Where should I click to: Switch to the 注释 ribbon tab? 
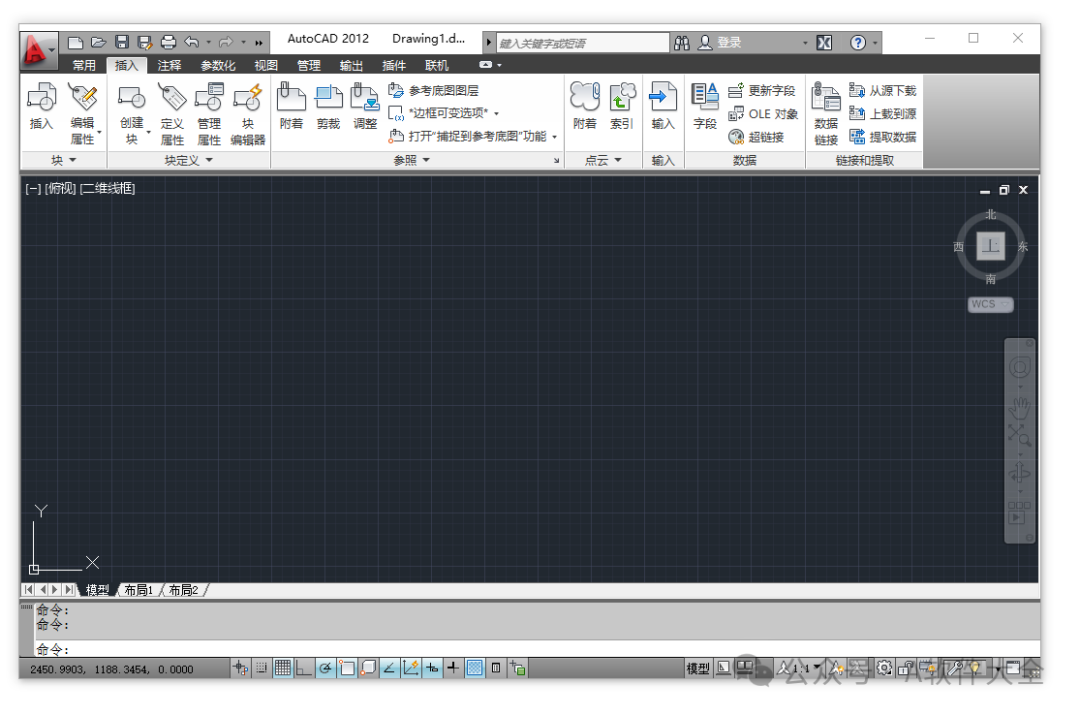click(x=169, y=65)
